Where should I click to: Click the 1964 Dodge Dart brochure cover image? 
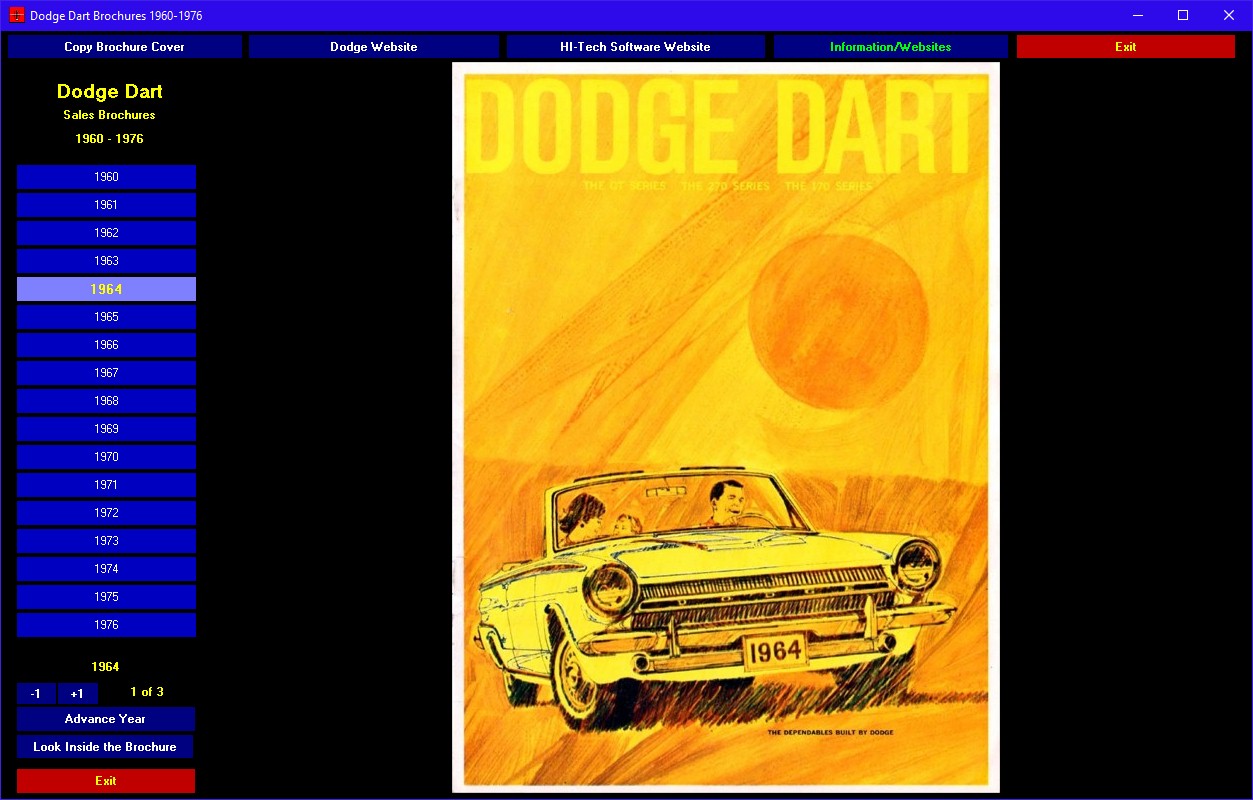[726, 427]
